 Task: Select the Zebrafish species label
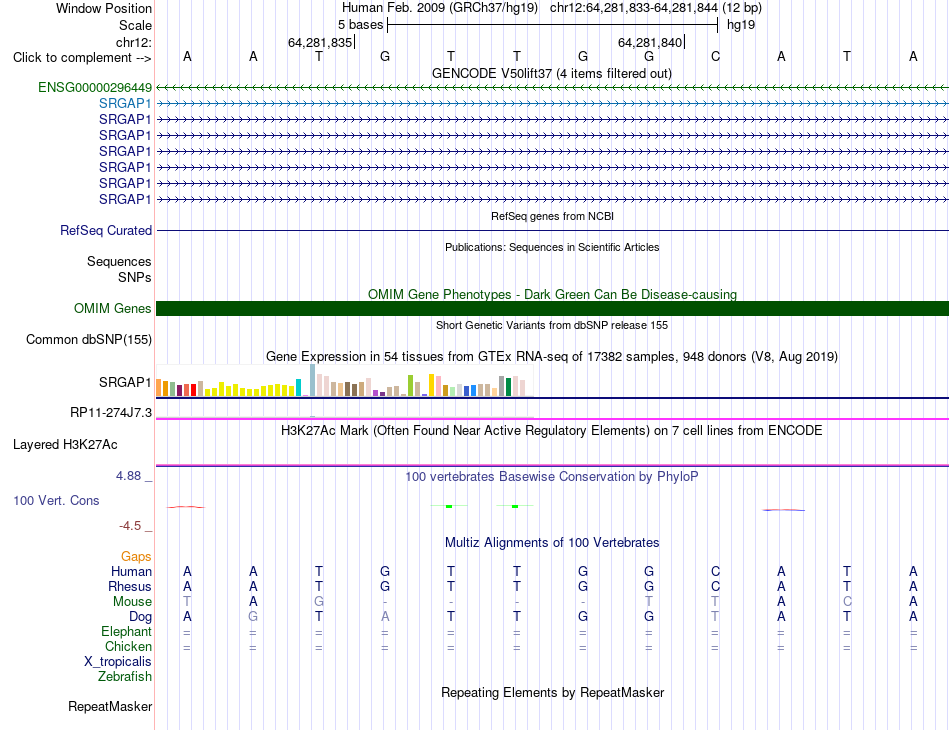[x=125, y=676]
